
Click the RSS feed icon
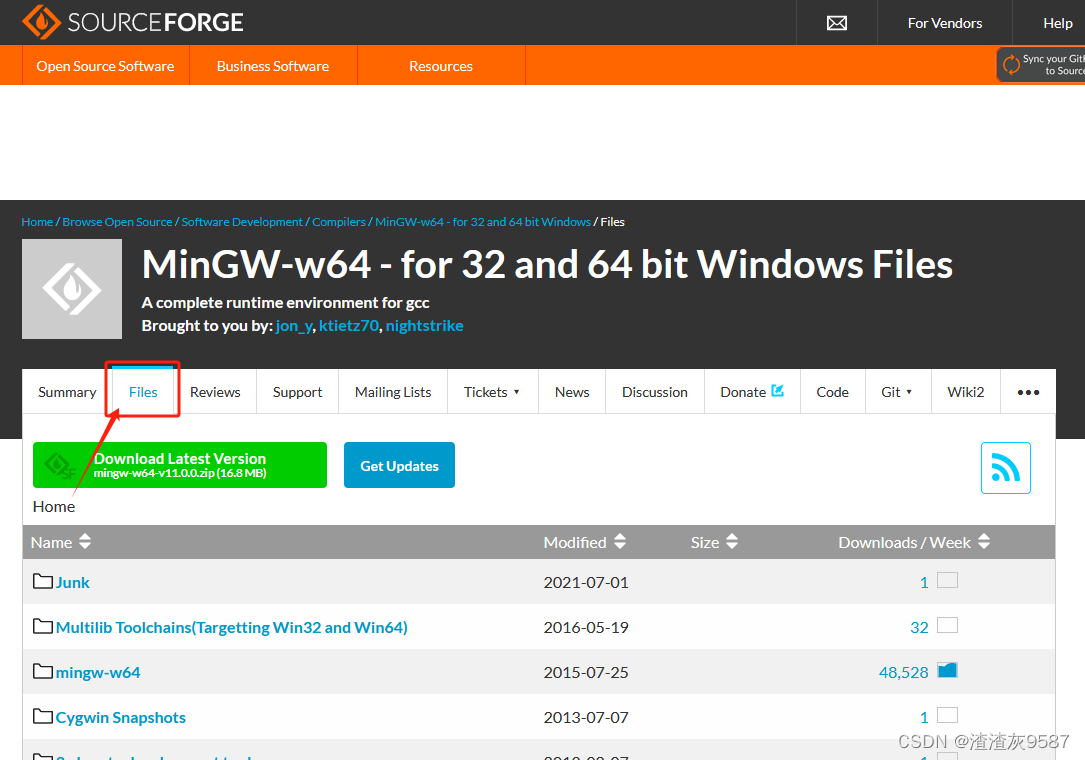click(1006, 467)
